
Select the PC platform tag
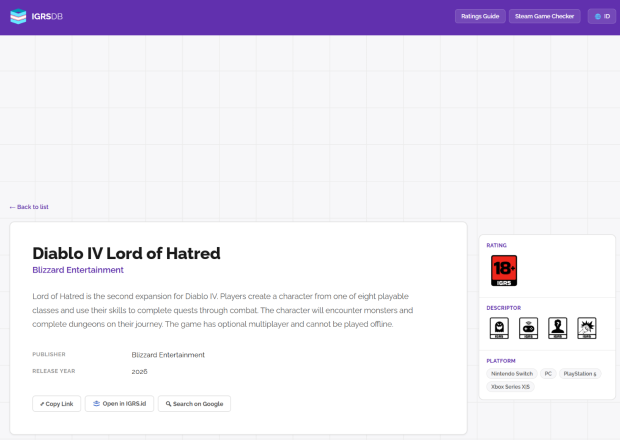pyautogui.click(x=548, y=374)
